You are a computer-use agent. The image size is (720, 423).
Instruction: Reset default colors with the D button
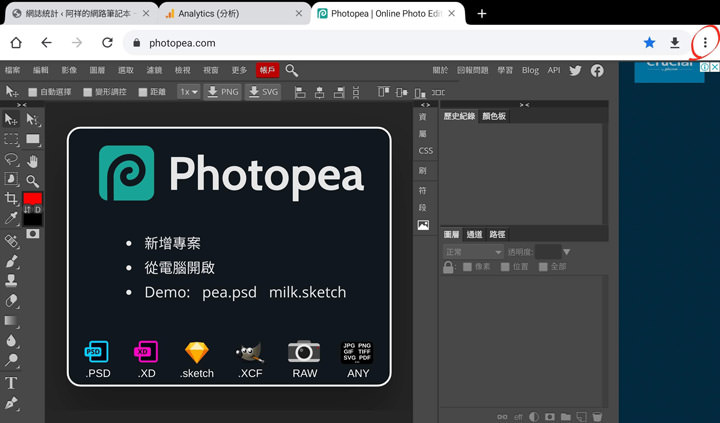(38, 209)
